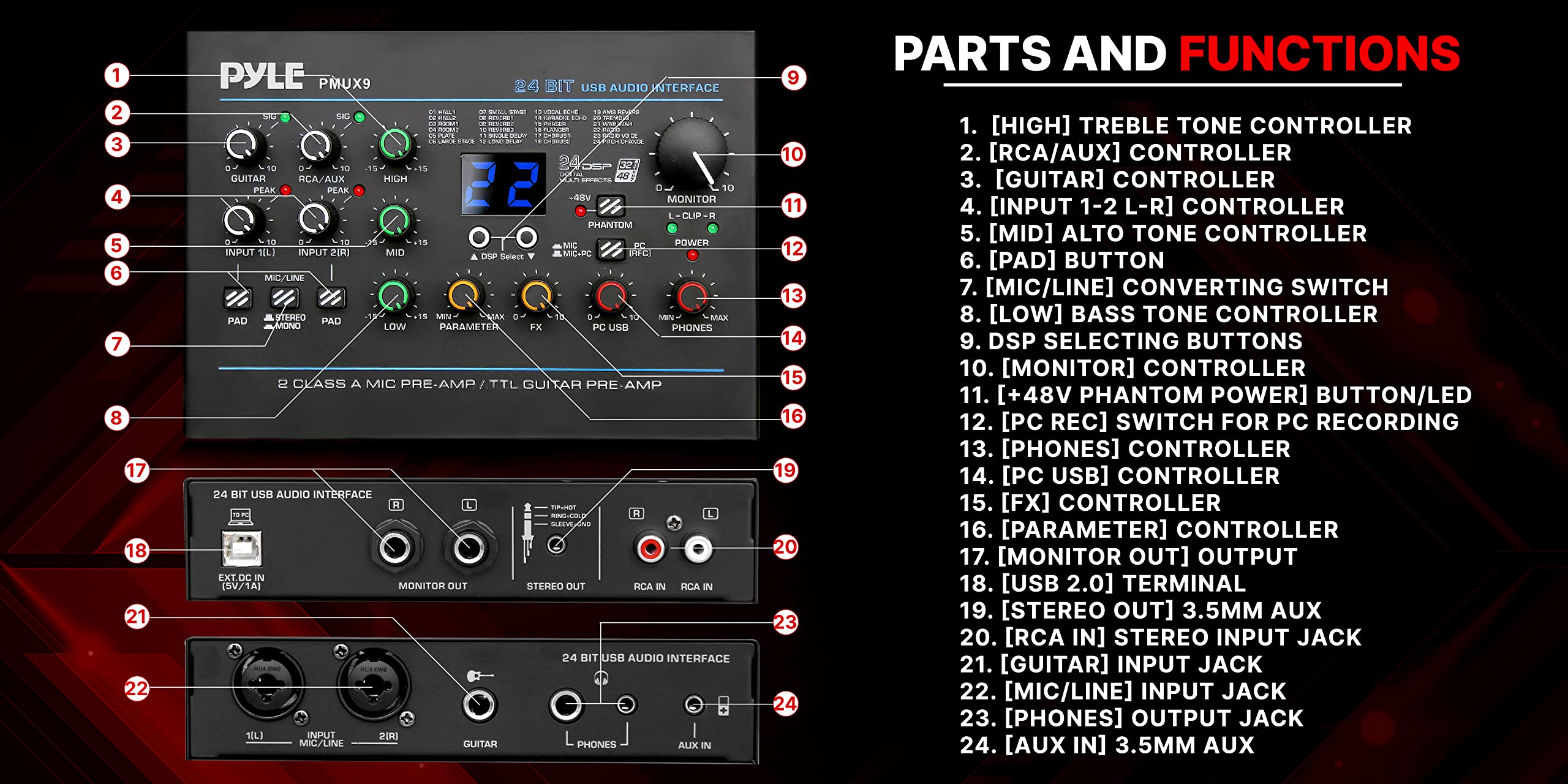1568x784 pixels.
Task: Click the white RCA IN connector
Action: [698, 548]
